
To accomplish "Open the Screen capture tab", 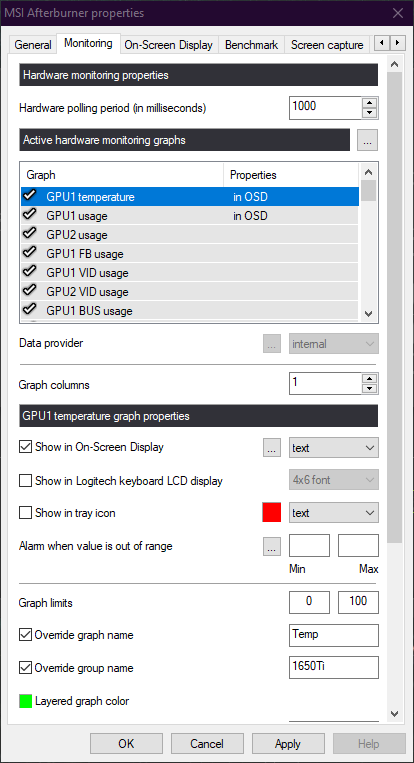I will pos(327,45).
